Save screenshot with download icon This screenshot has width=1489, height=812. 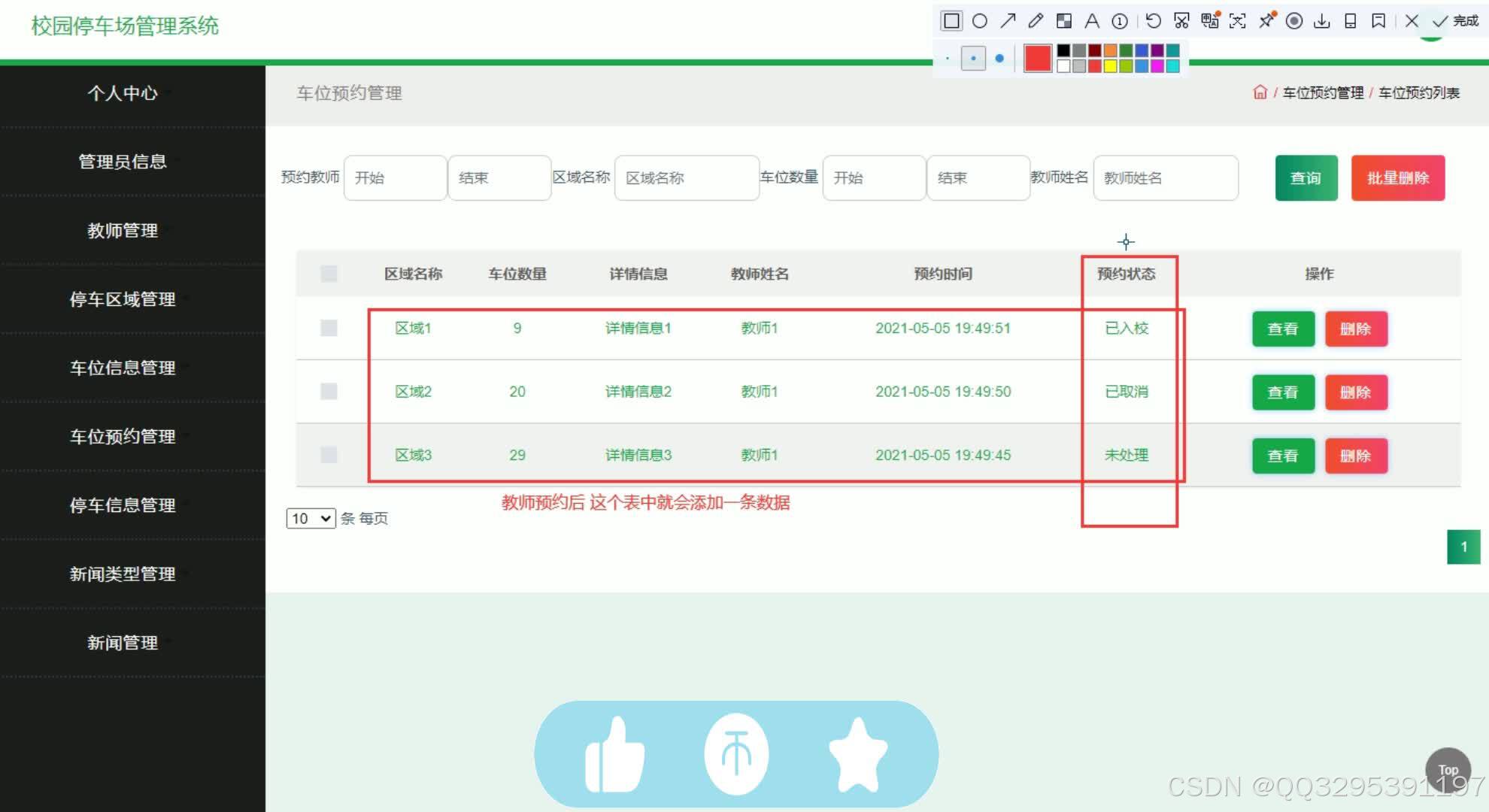(1322, 21)
